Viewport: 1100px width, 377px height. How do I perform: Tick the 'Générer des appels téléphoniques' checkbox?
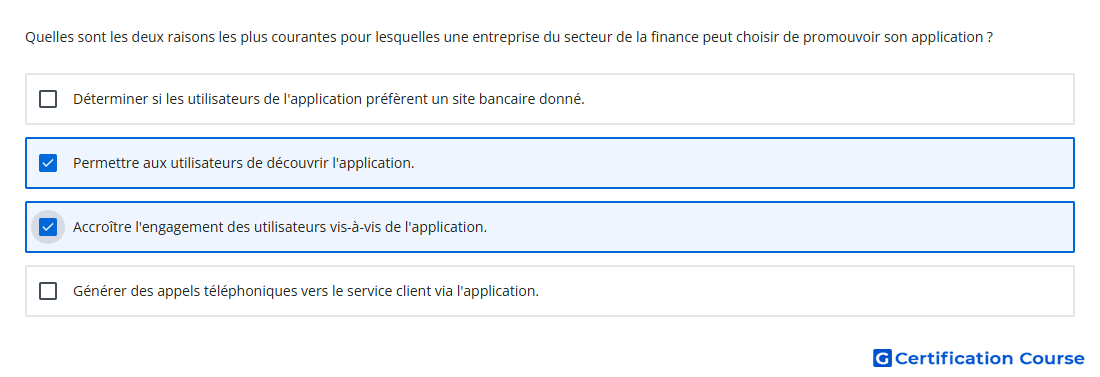(x=48, y=291)
